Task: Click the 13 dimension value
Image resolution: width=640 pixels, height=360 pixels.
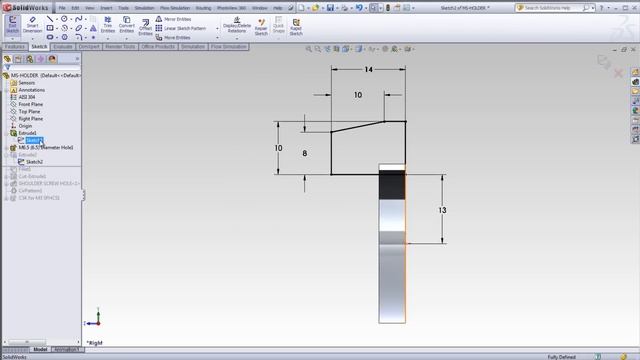Action: (442, 210)
